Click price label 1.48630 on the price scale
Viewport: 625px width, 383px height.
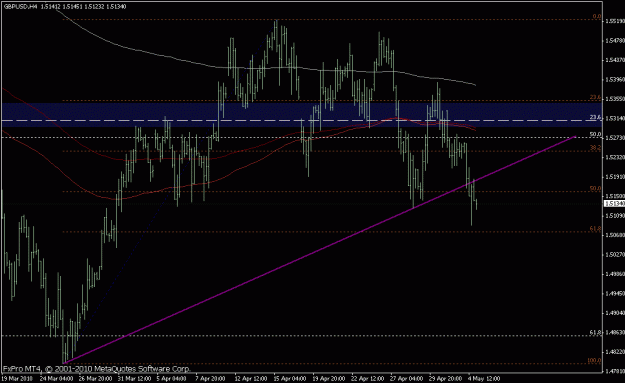point(615,332)
